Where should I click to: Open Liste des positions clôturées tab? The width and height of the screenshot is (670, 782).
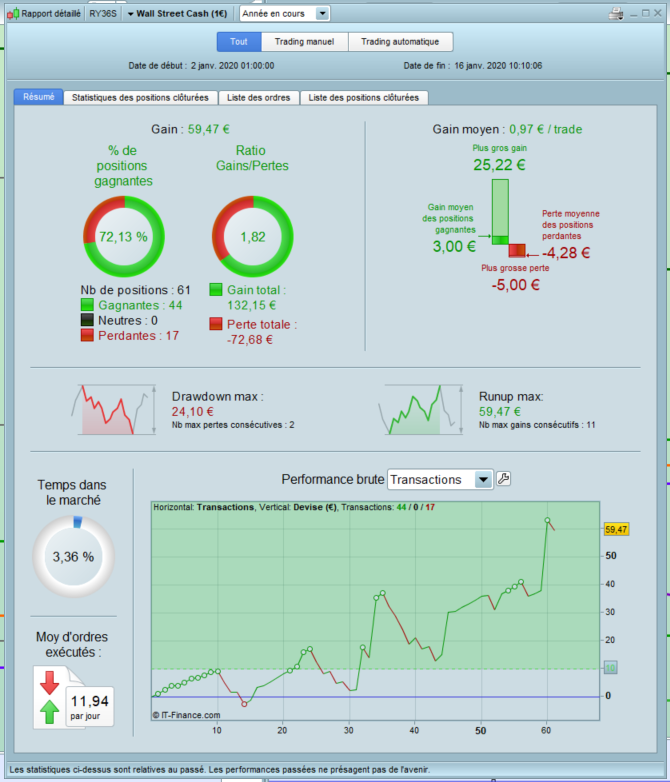[x=364, y=98]
